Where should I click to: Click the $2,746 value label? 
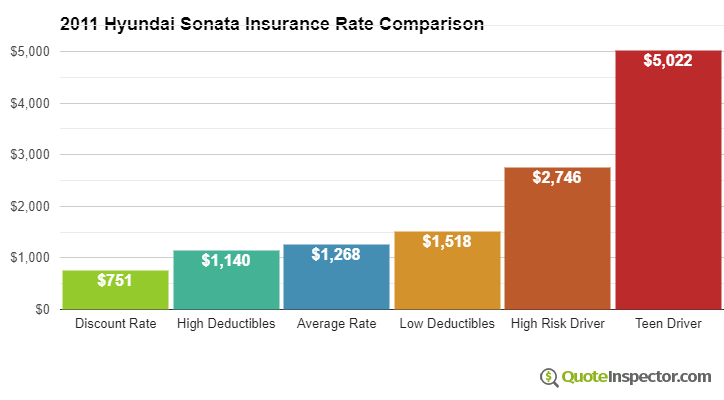pyautogui.click(x=557, y=177)
